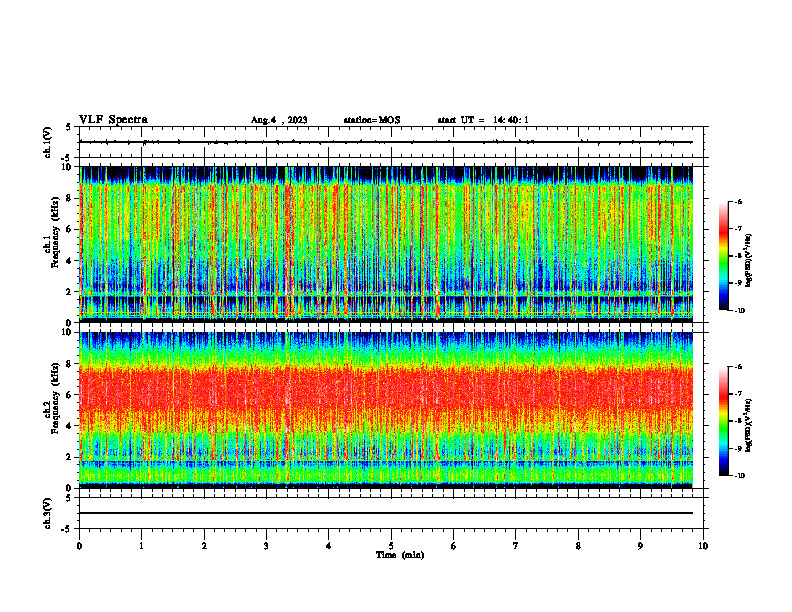This screenshot has width=792, height=612.
Task: Click the ch.2 color bar log(PSD) label
Action: click(x=749, y=425)
